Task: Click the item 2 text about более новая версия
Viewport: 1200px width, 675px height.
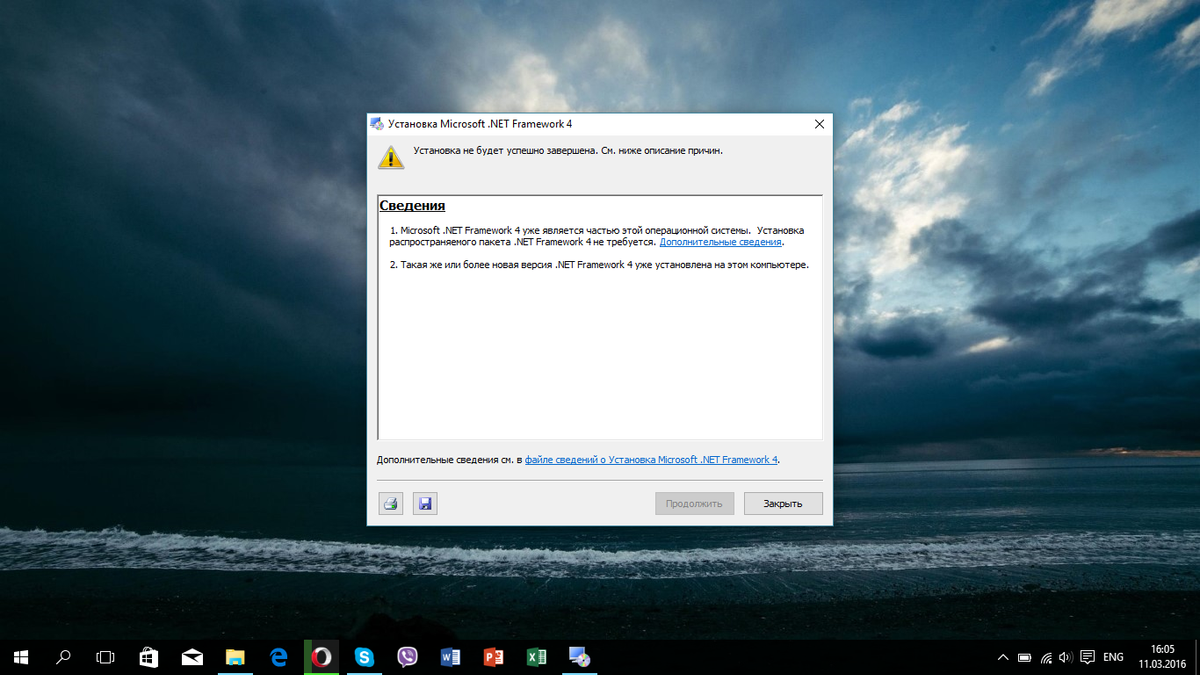Action: 599,265
